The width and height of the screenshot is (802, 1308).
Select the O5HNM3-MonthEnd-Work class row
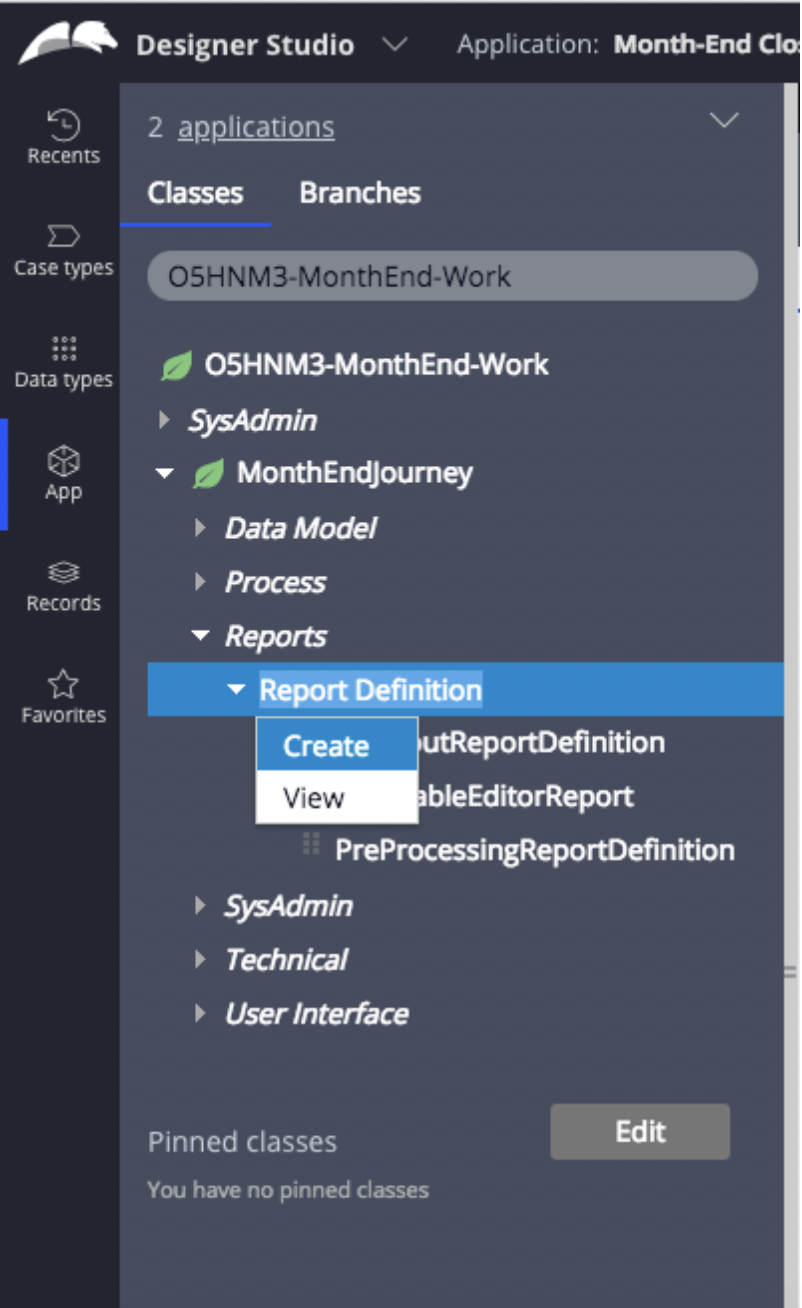coord(376,365)
